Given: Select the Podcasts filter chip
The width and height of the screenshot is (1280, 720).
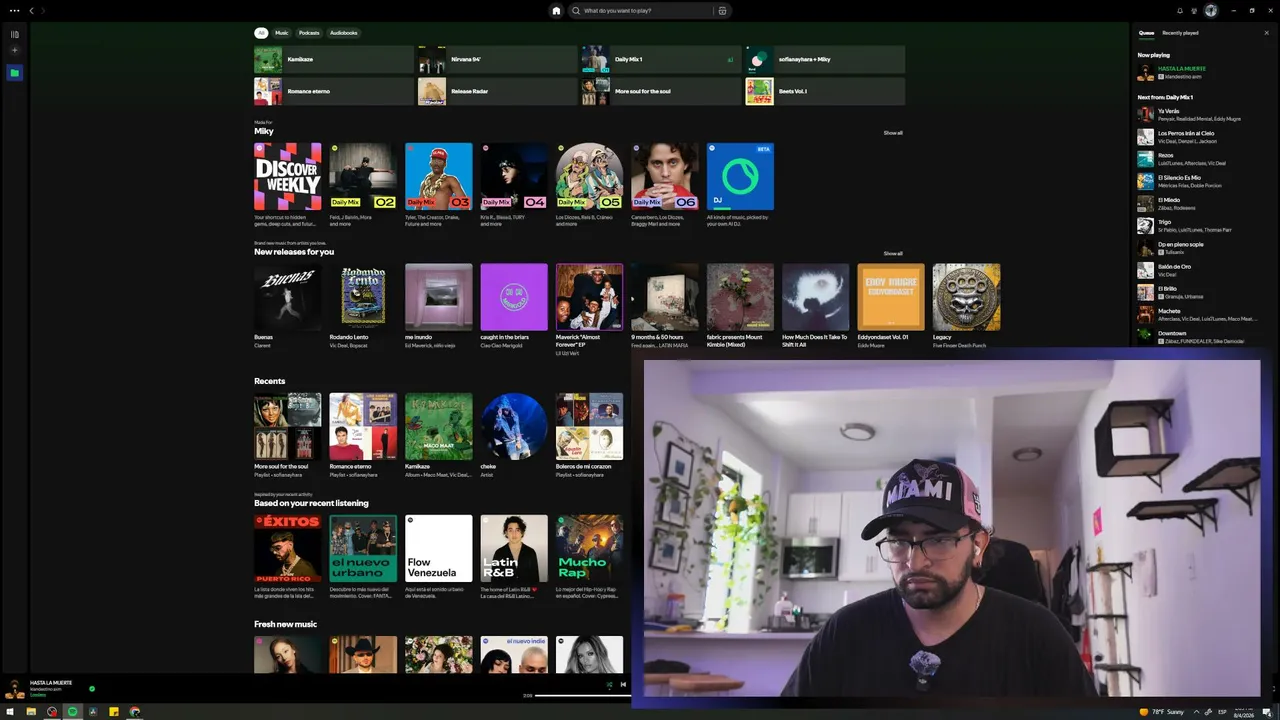Looking at the screenshot, I should click(x=309, y=33).
